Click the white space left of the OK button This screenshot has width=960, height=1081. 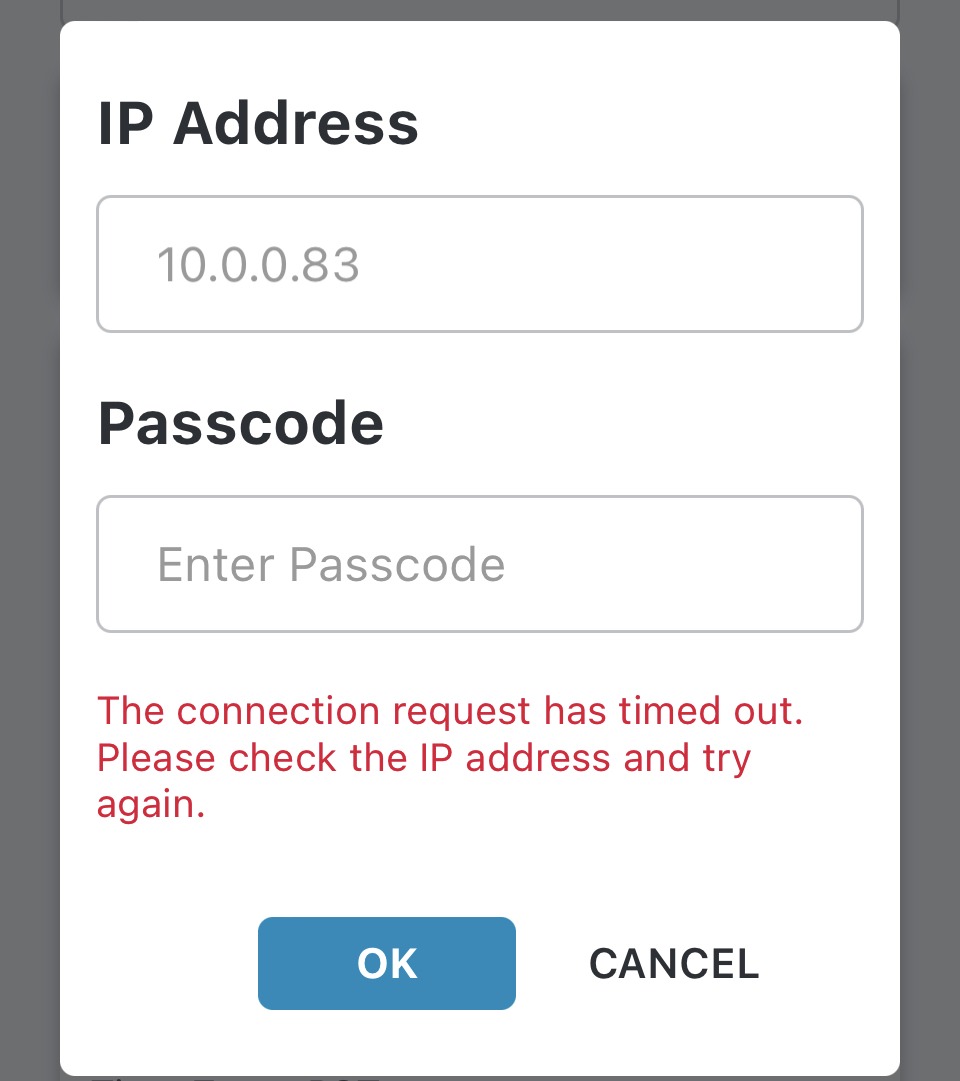pyautogui.click(x=159, y=963)
